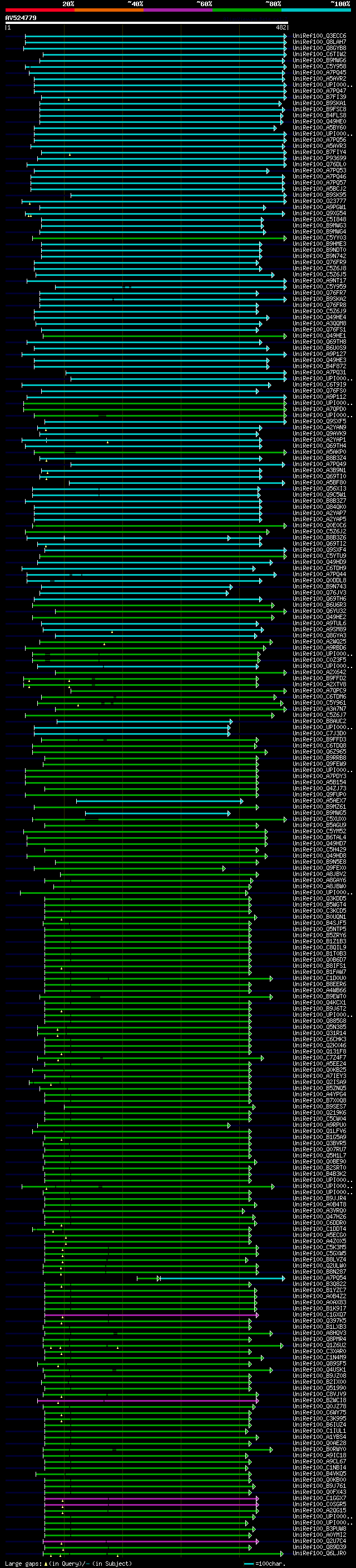The height and width of the screenshot is (1568, 356).
Task: Select the UniRef100_A1YBS4 label
Action: pos(319,1437)
